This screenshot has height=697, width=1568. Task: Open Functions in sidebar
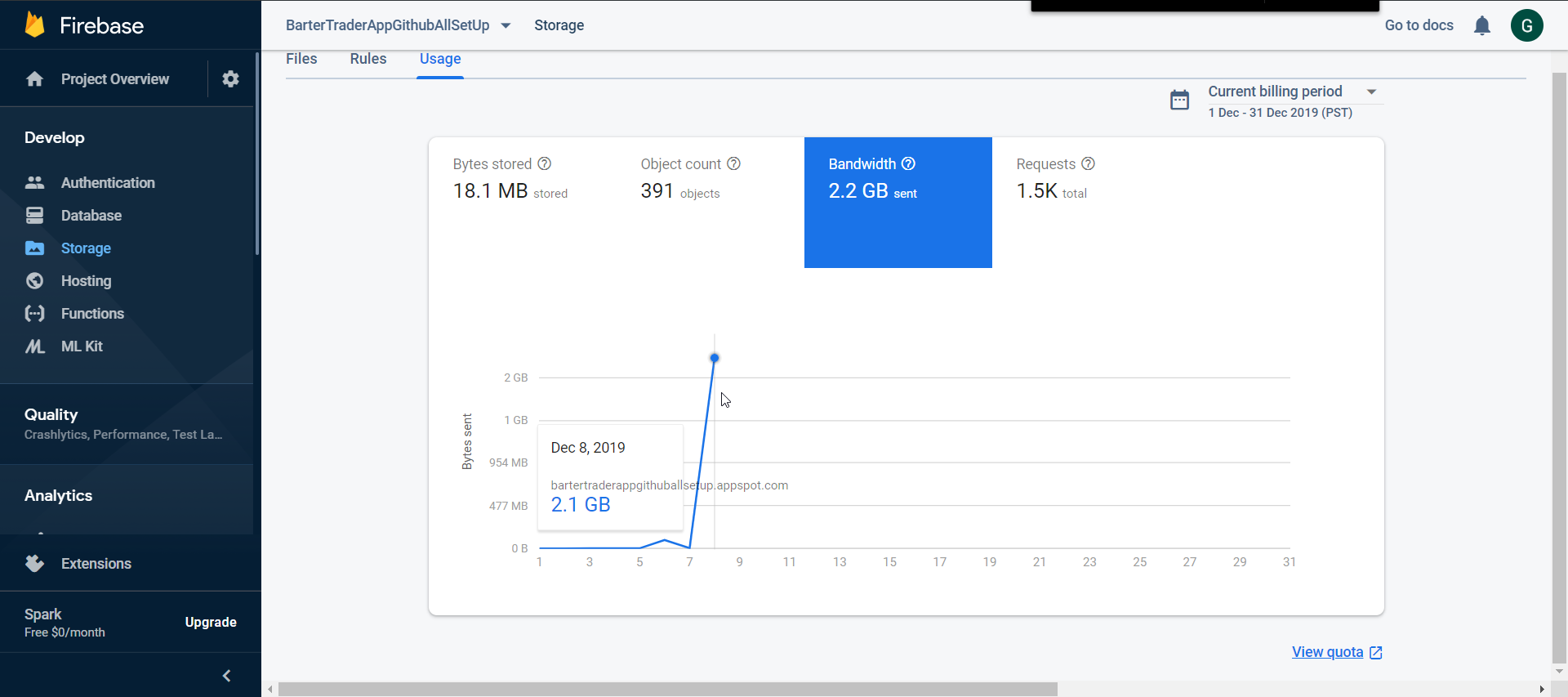(x=92, y=314)
